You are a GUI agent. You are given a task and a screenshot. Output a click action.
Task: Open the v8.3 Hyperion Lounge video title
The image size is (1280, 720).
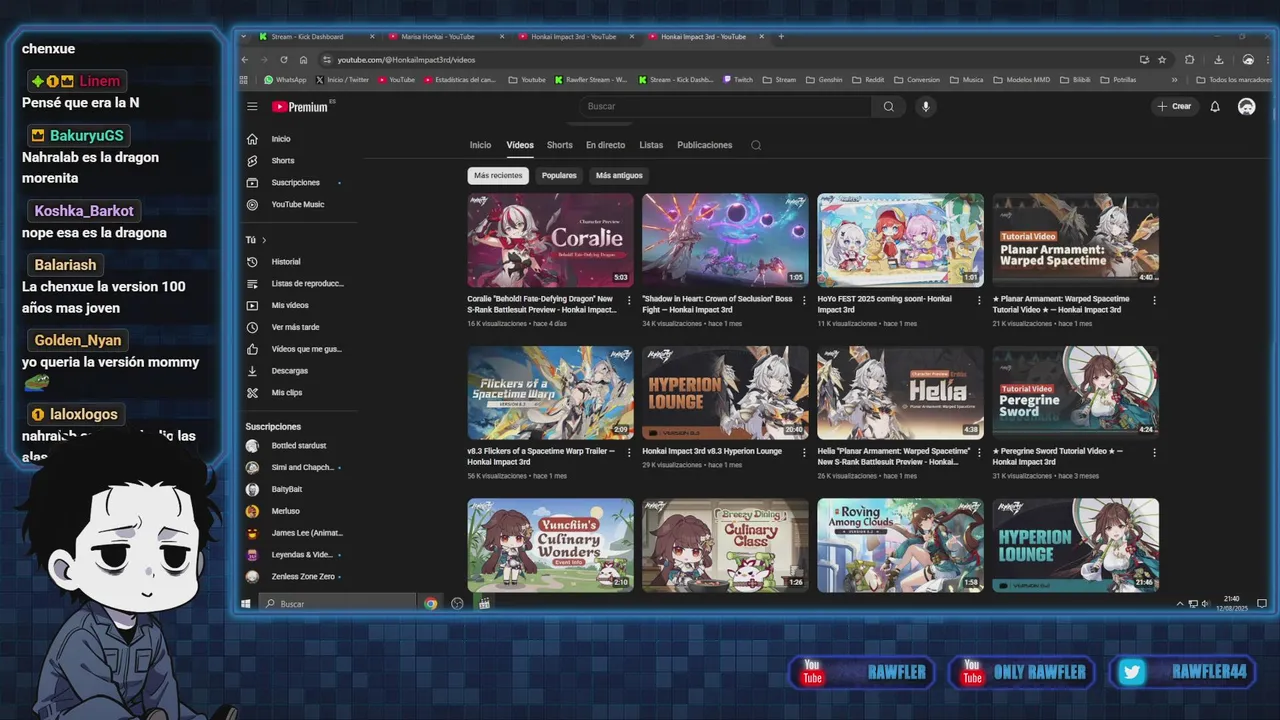[x=712, y=451]
